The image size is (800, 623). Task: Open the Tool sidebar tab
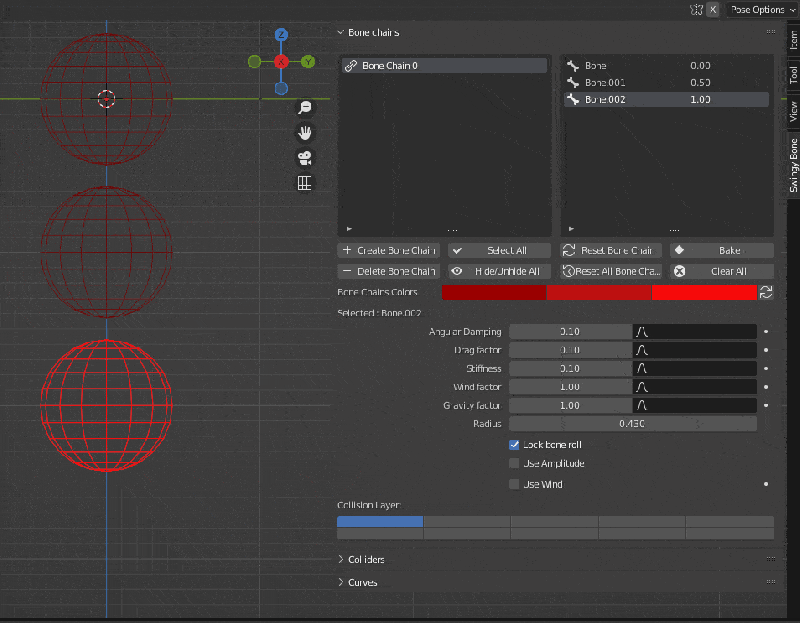click(x=793, y=75)
